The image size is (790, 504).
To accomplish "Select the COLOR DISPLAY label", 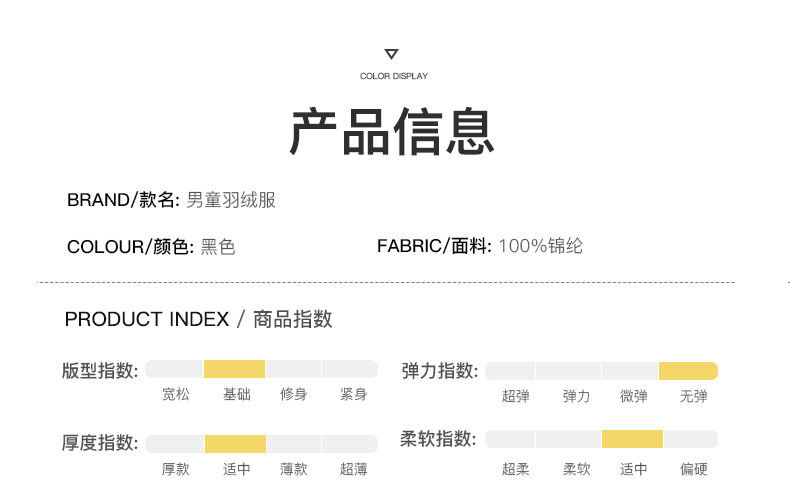I will click(393, 76).
